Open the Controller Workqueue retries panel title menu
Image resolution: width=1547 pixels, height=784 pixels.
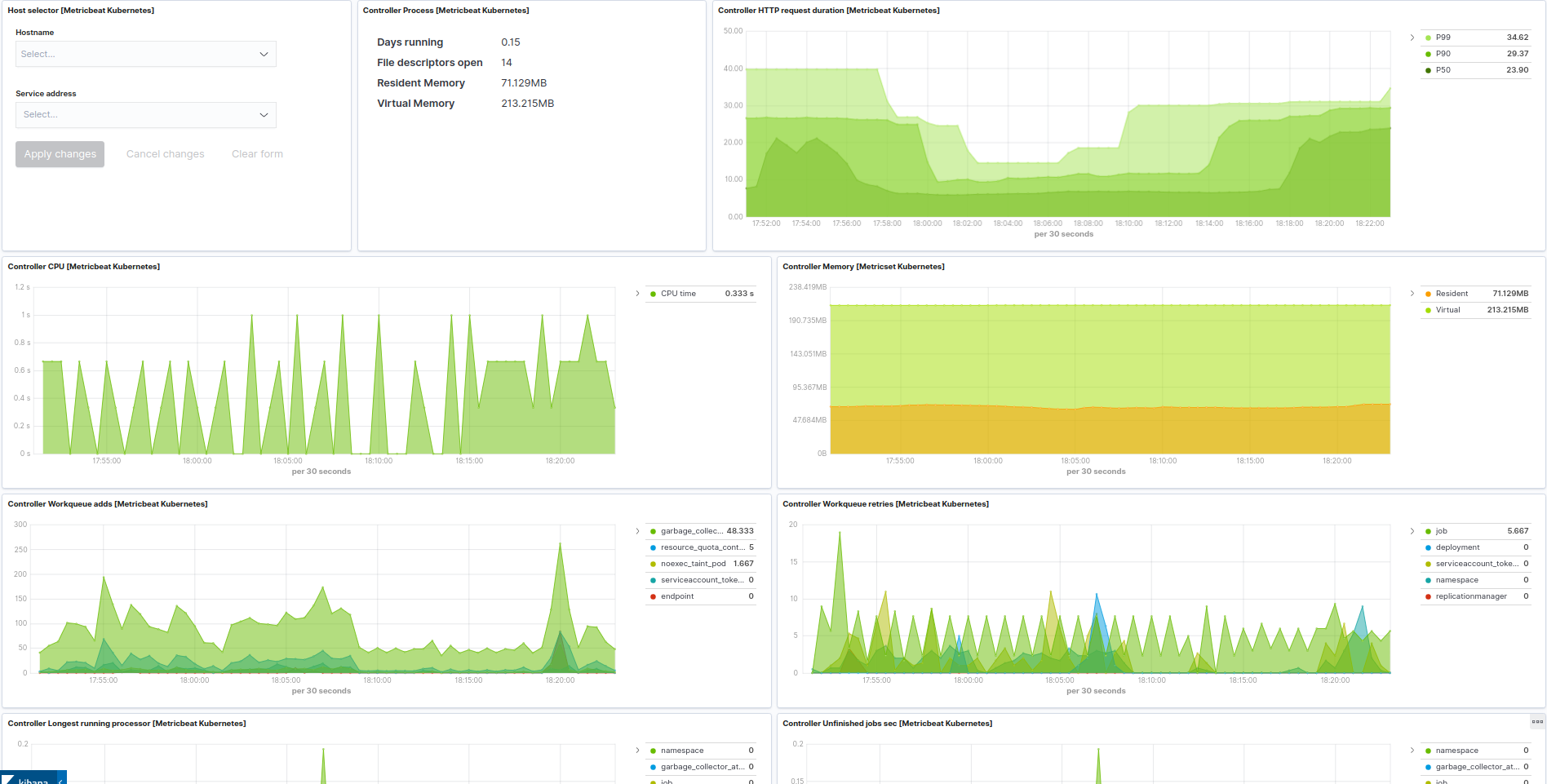(x=884, y=503)
